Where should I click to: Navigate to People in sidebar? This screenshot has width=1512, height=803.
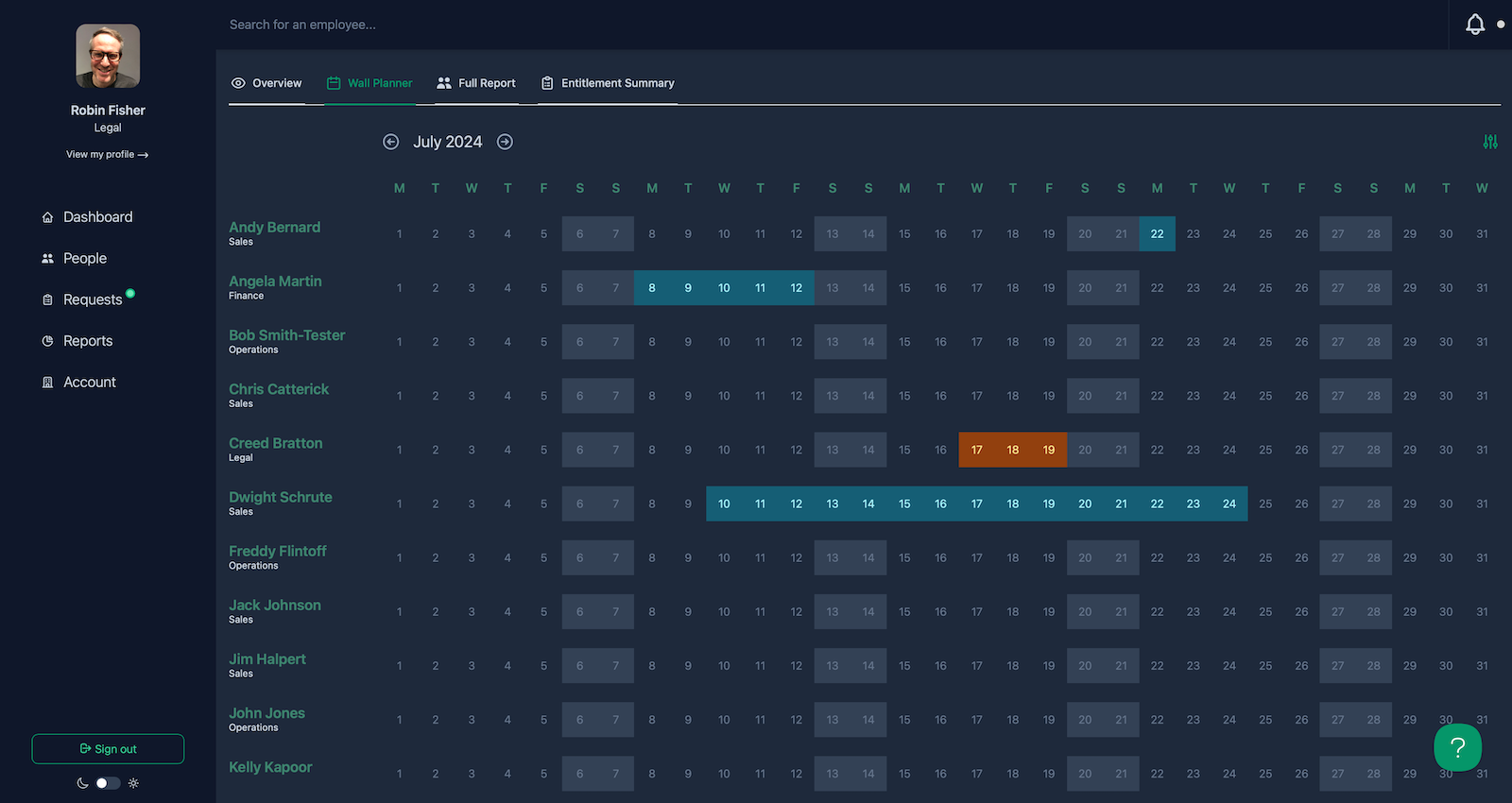point(84,259)
